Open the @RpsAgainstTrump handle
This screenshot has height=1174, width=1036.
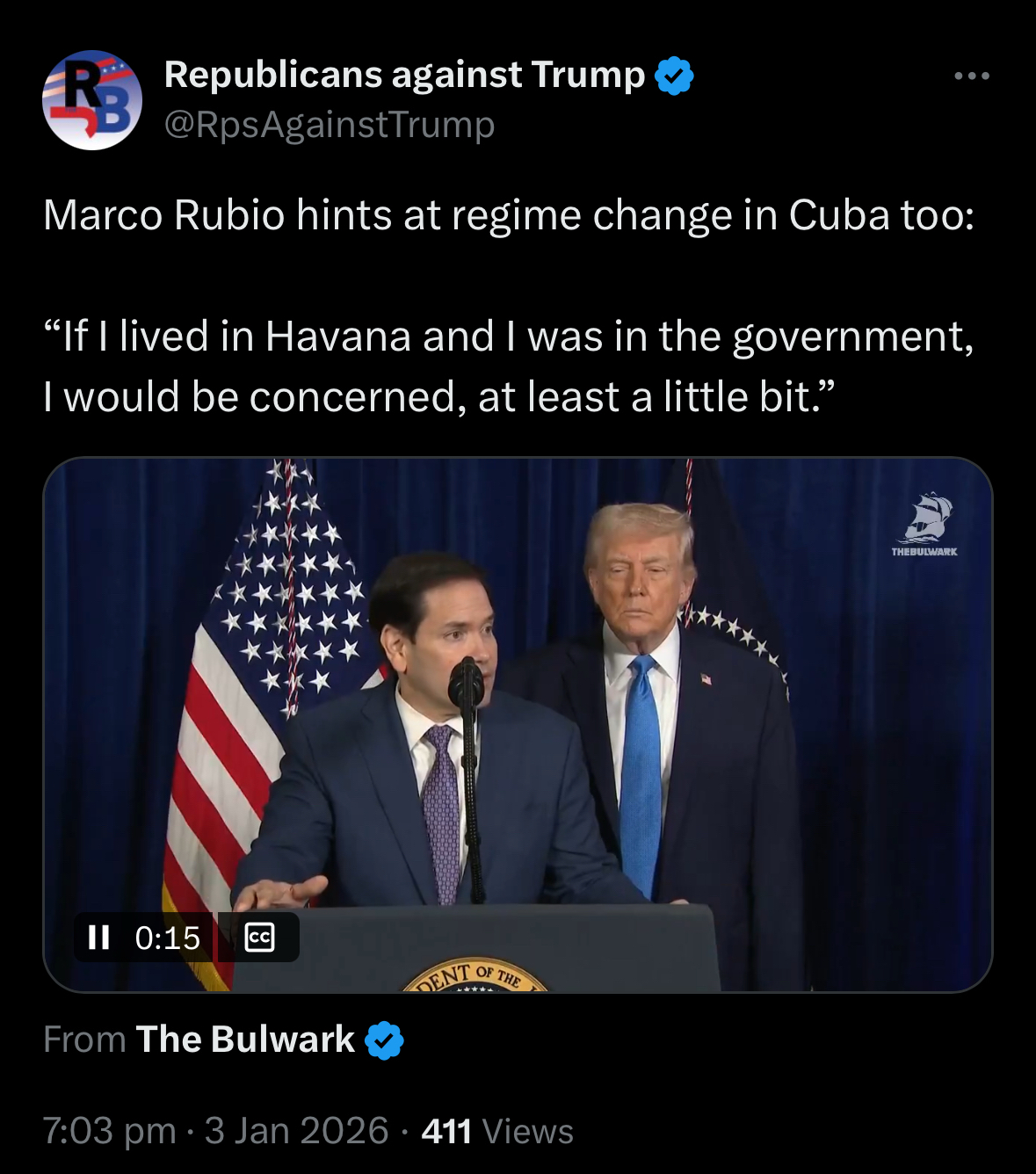coord(330,125)
